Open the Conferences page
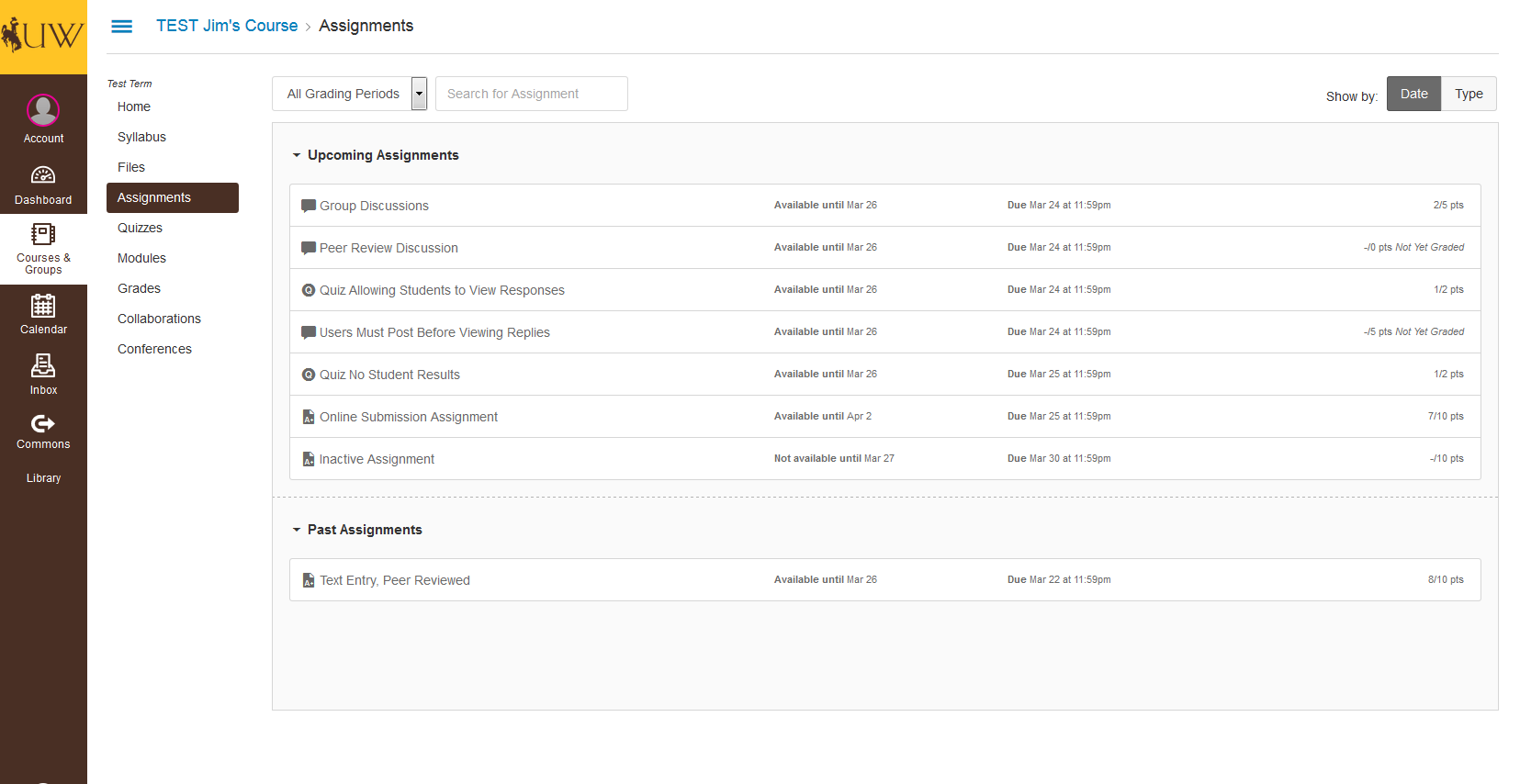1520x784 pixels. click(x=154, y=349)
